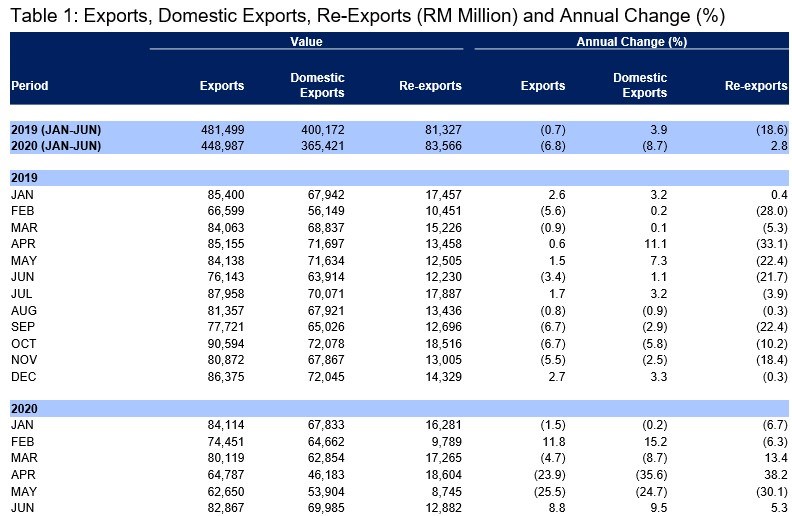The width and height of the screenshot is (792, 516).
Task: Select the "2019 (JAN-JUN)" summary row label
Action: click(x=56, y=130)
